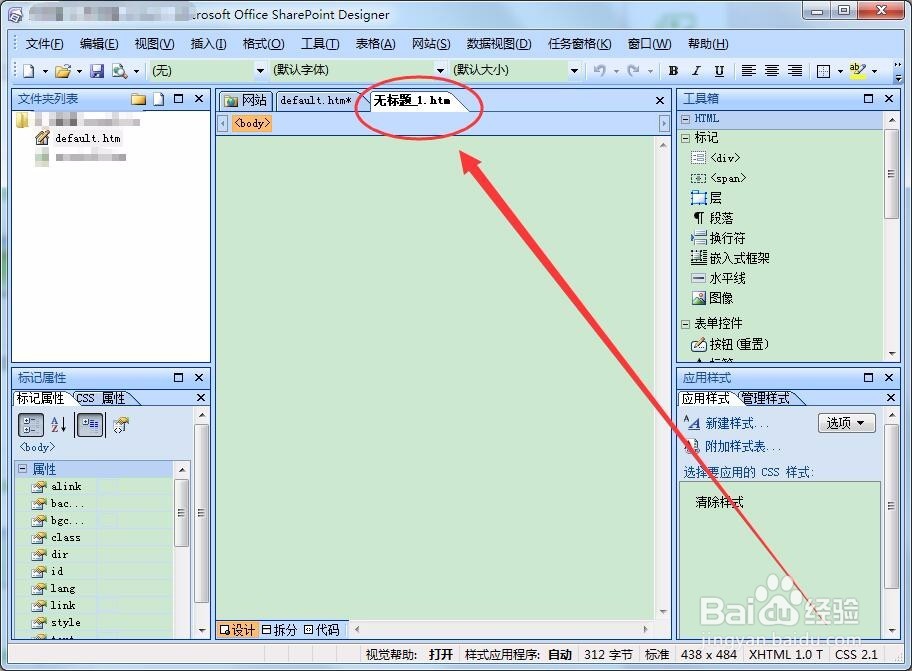Open the Borders dropdown arrow
Image resolution: width=912 pixels, height=671 pixels.
point(840,71)
